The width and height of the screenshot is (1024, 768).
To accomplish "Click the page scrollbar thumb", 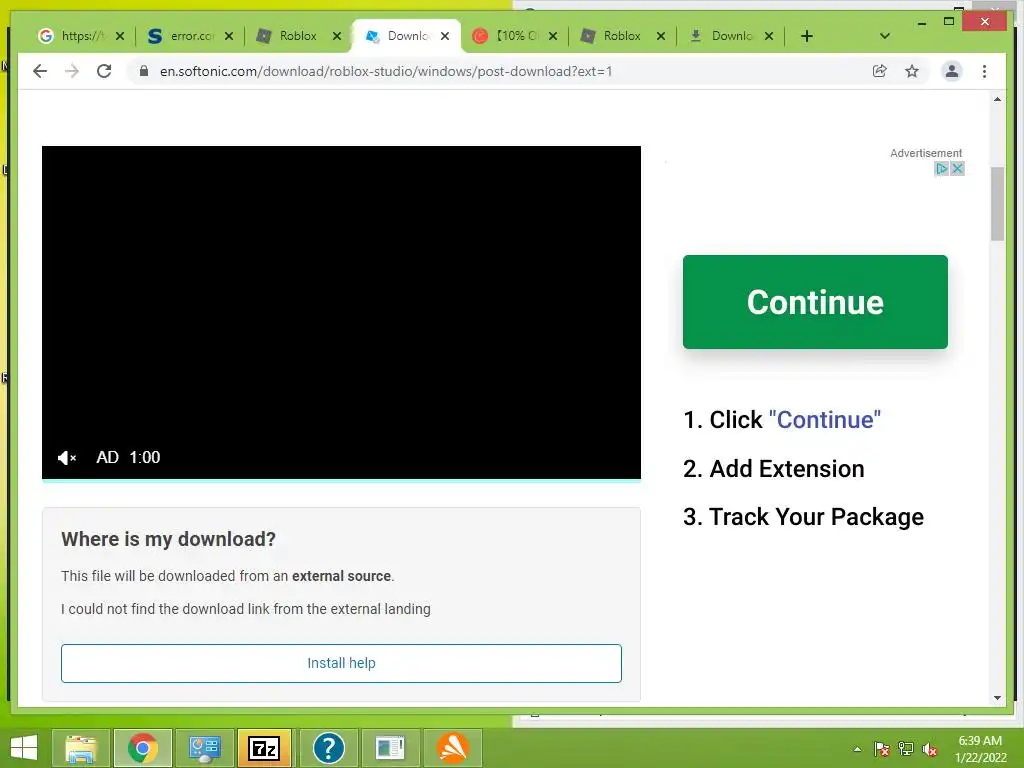I will 997,204.
